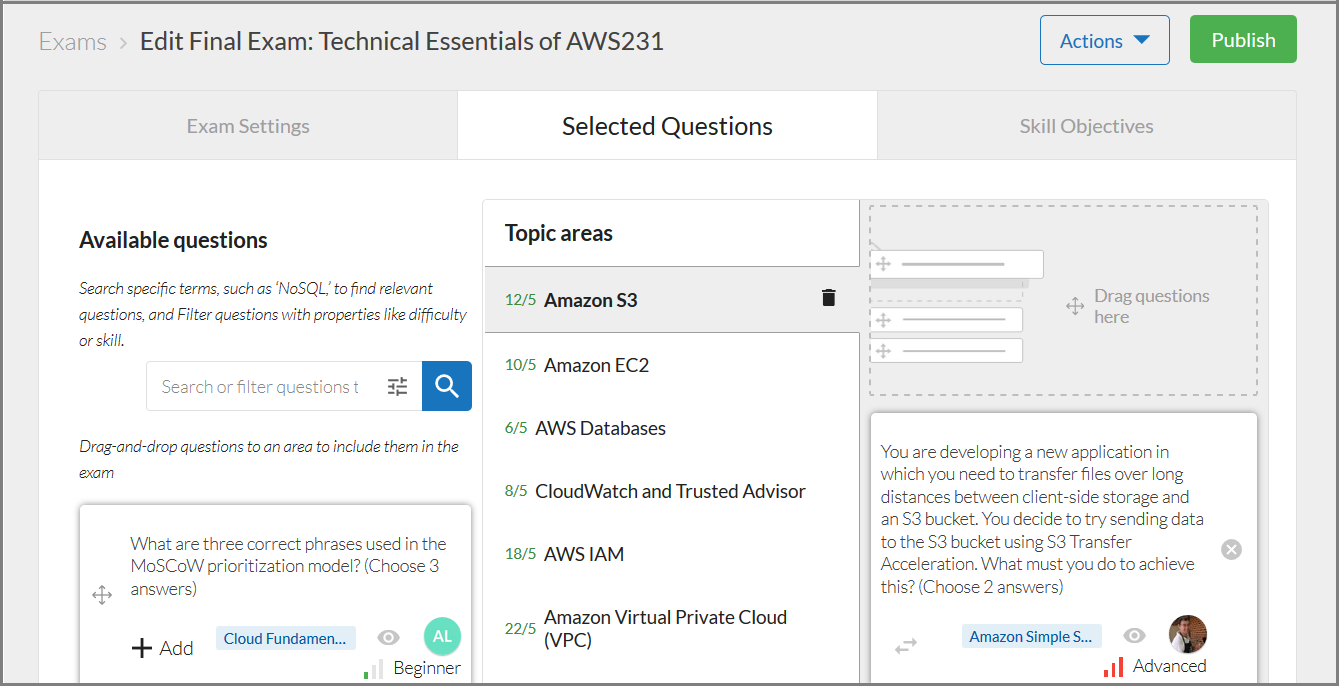Viewport: 1339px width, 687px height.
Task: Switch to the Exam Settings tab
Action: pyautogui.click(x=248, y=126)
